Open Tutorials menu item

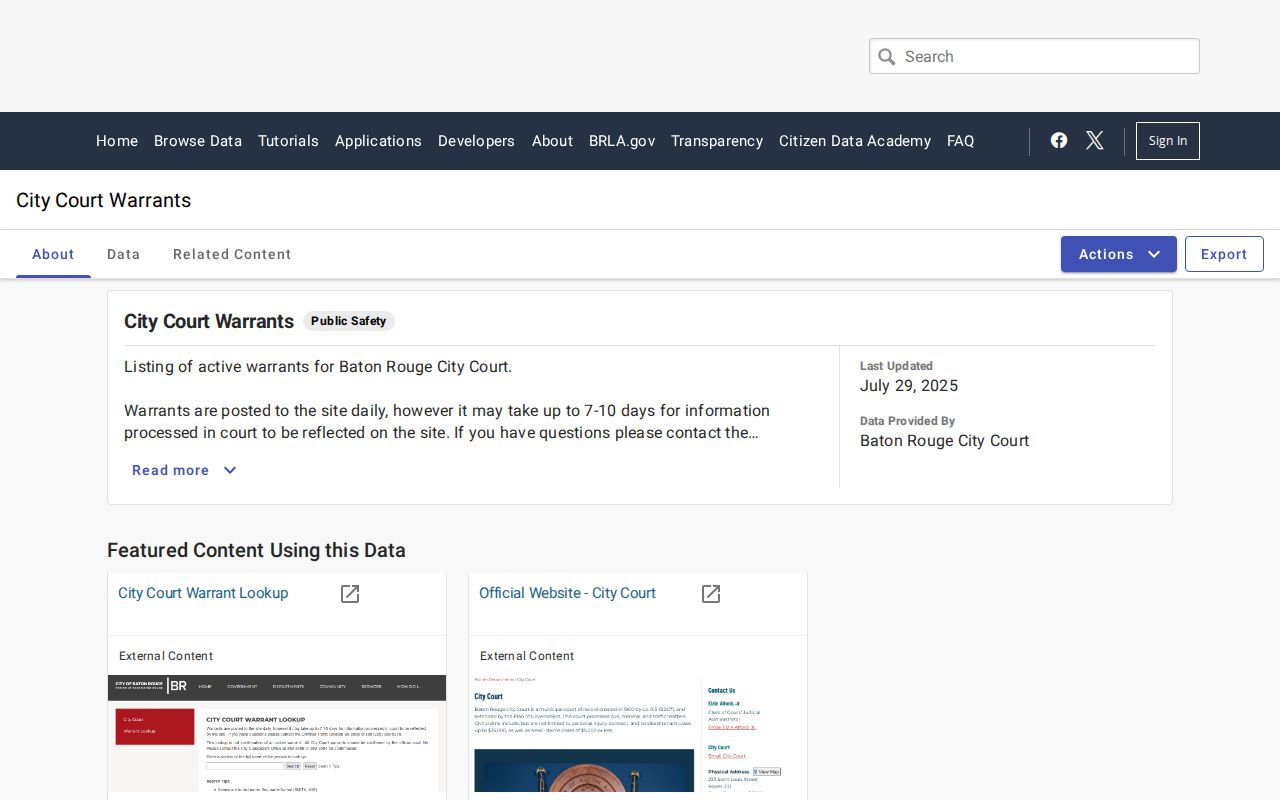coord(288,141)
